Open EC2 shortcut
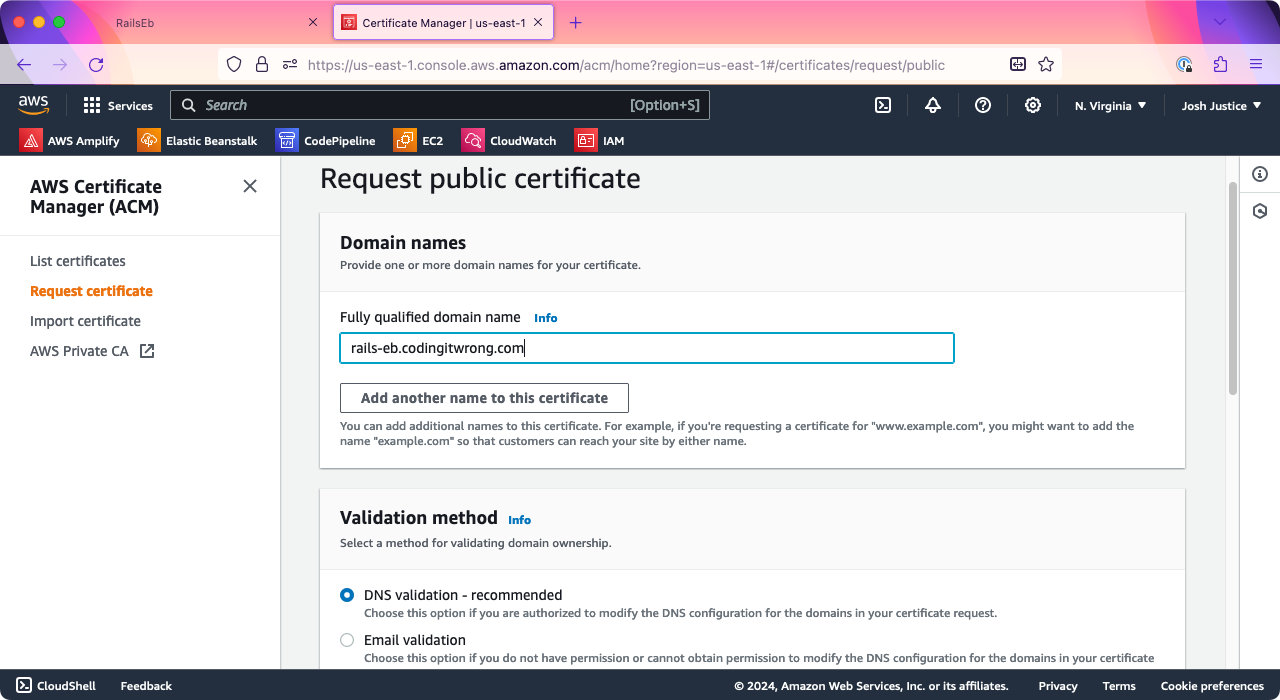 pos(419,140)
